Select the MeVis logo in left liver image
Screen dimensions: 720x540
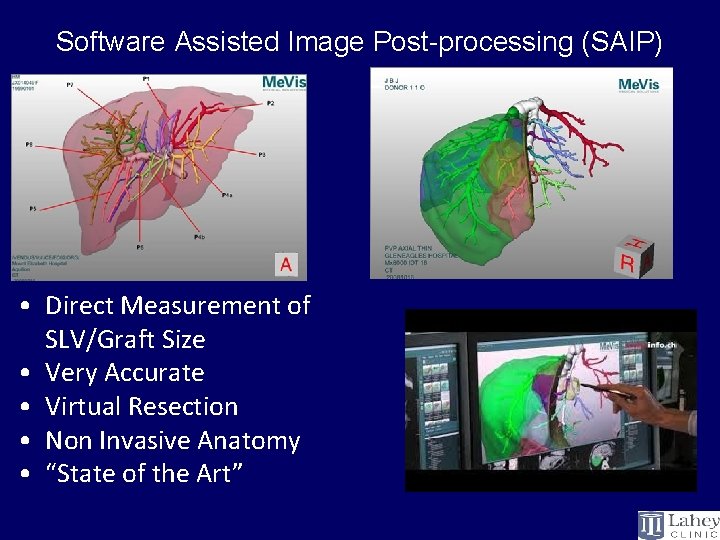(x=284, y=84)
